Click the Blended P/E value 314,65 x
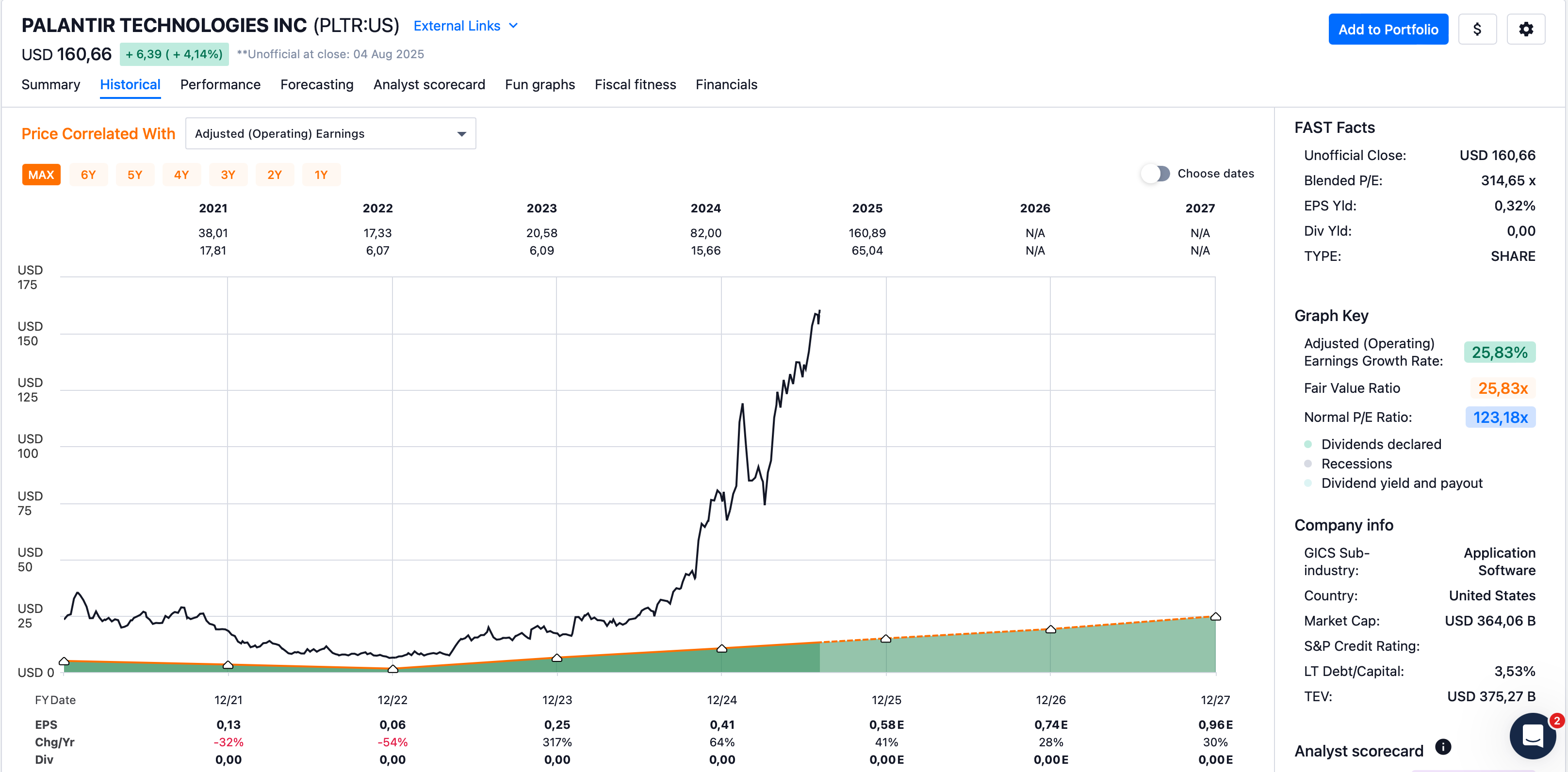1568x772 pixels. [x=1507, y=181]
